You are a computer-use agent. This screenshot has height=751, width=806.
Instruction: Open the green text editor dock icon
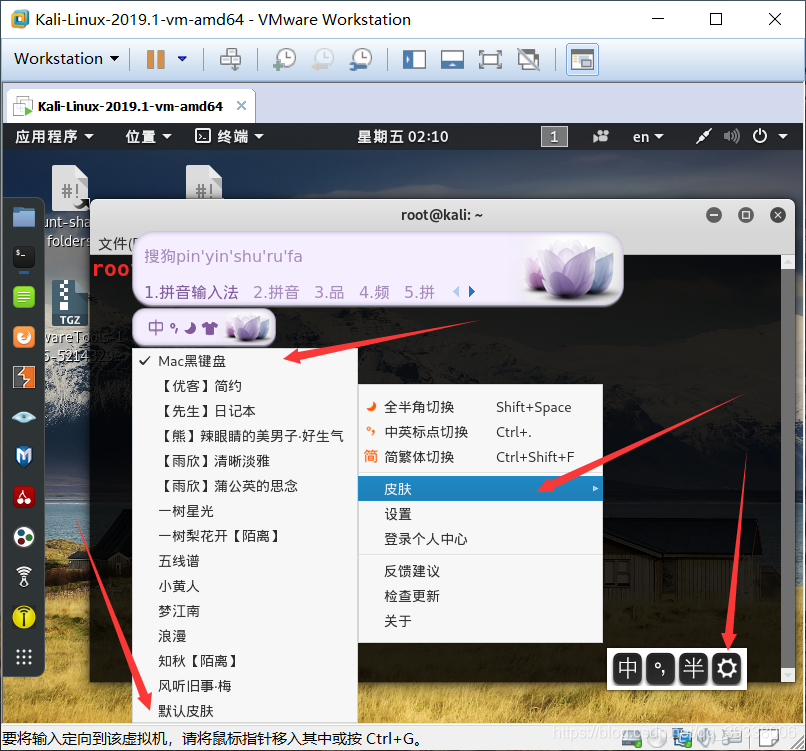coord(24,297)
